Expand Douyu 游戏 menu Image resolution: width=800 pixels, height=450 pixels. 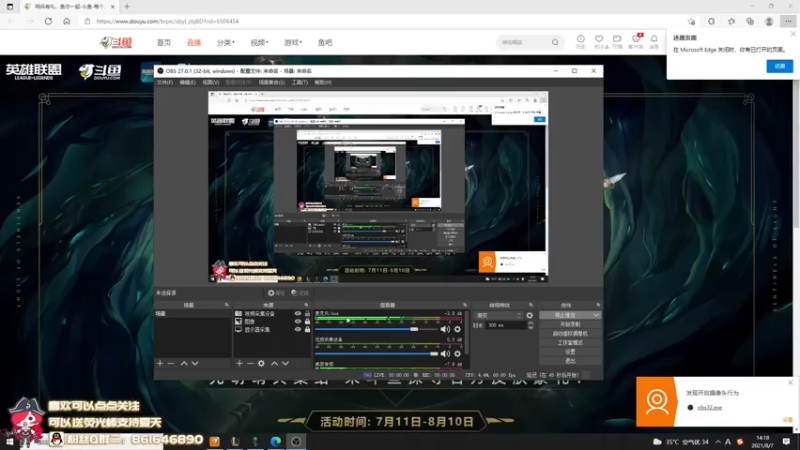click(x=293, y=42)
